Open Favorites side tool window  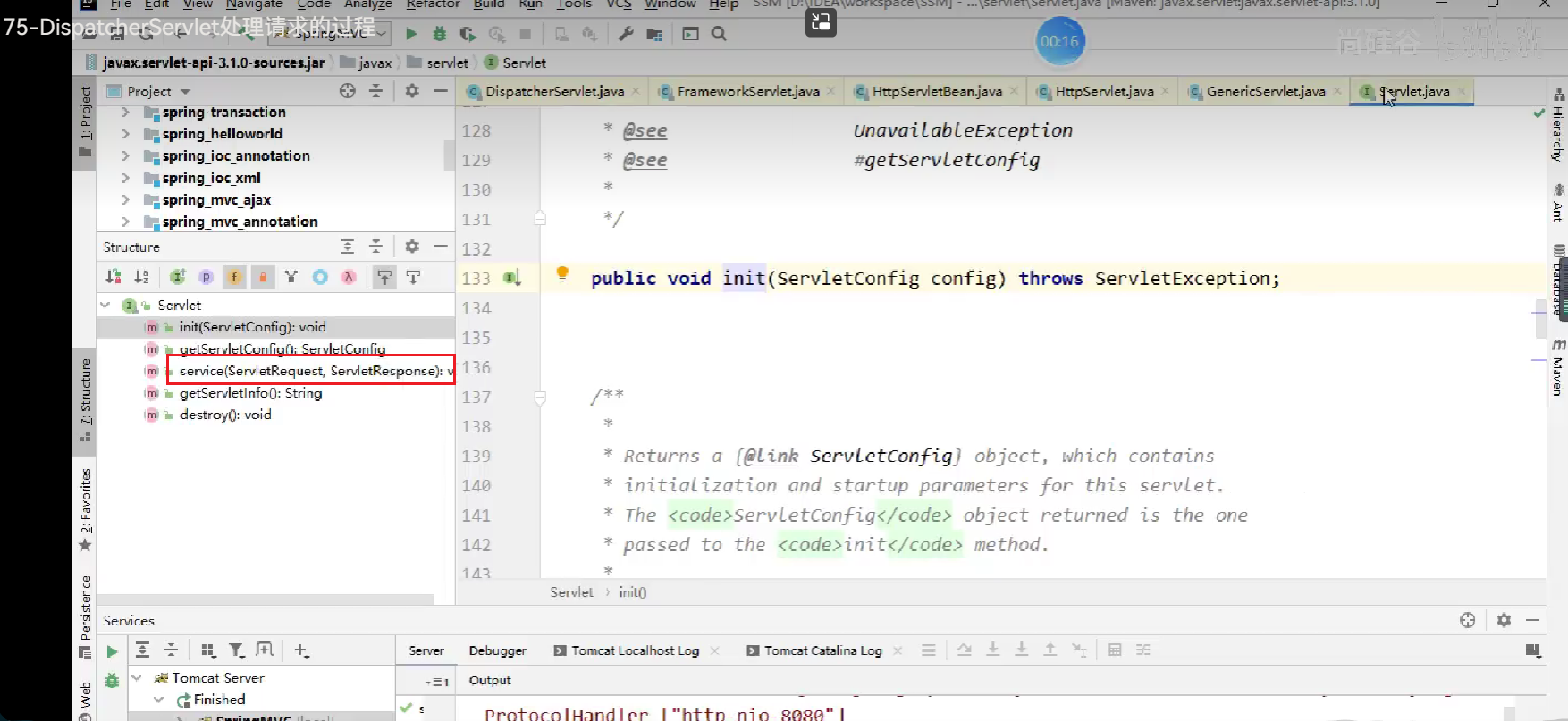click(86, 509)
